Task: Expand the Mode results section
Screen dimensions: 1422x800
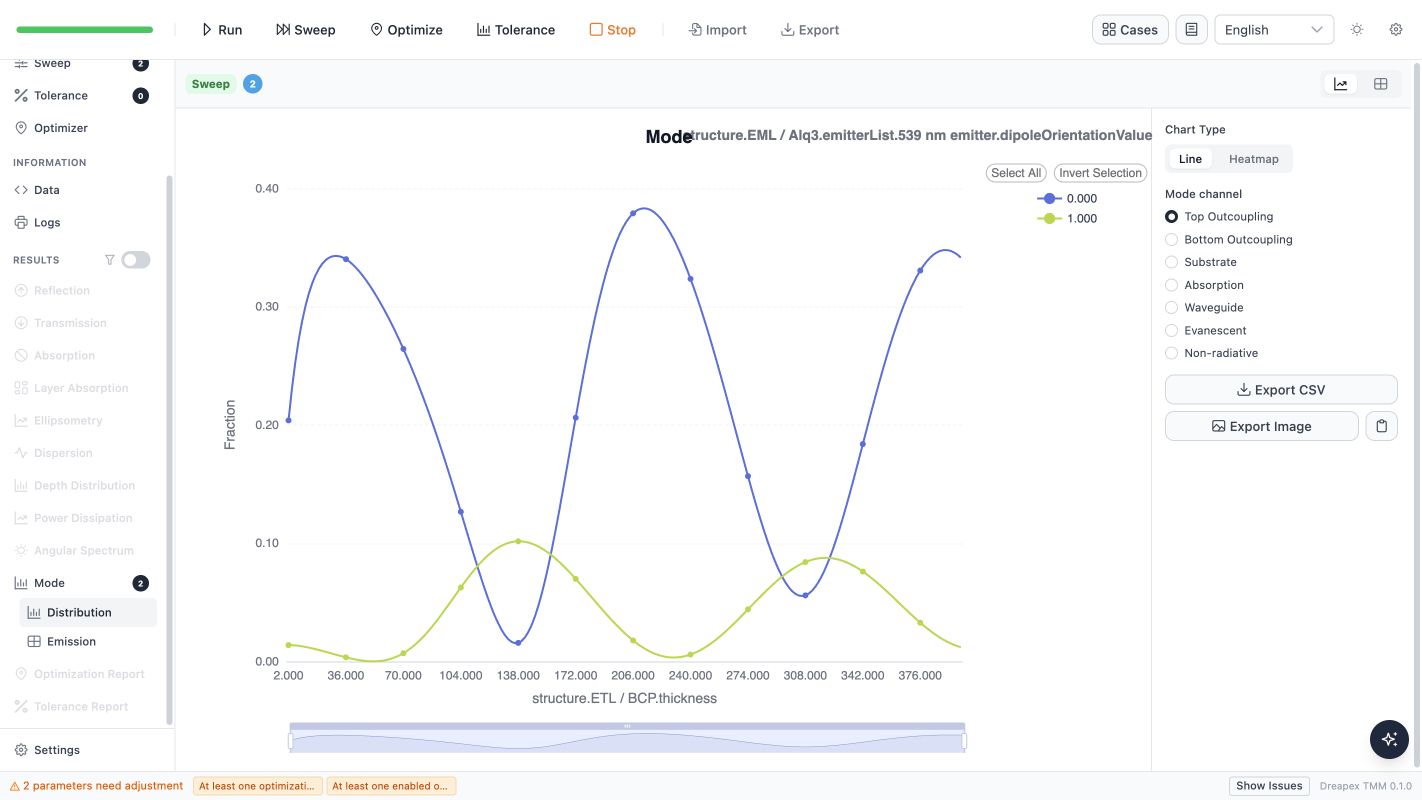Action: point(80,583)
